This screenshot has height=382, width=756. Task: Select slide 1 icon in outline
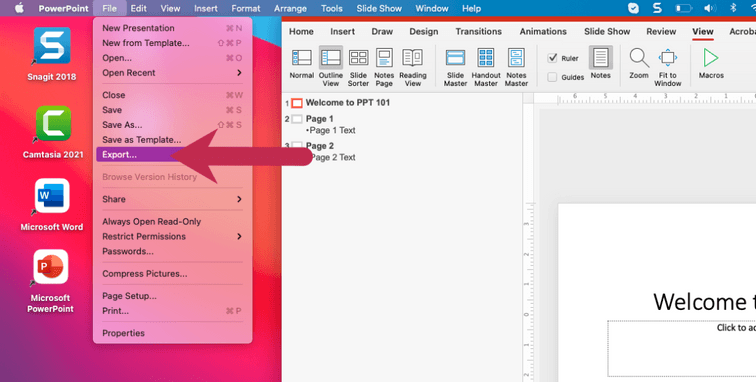(297, 103)
